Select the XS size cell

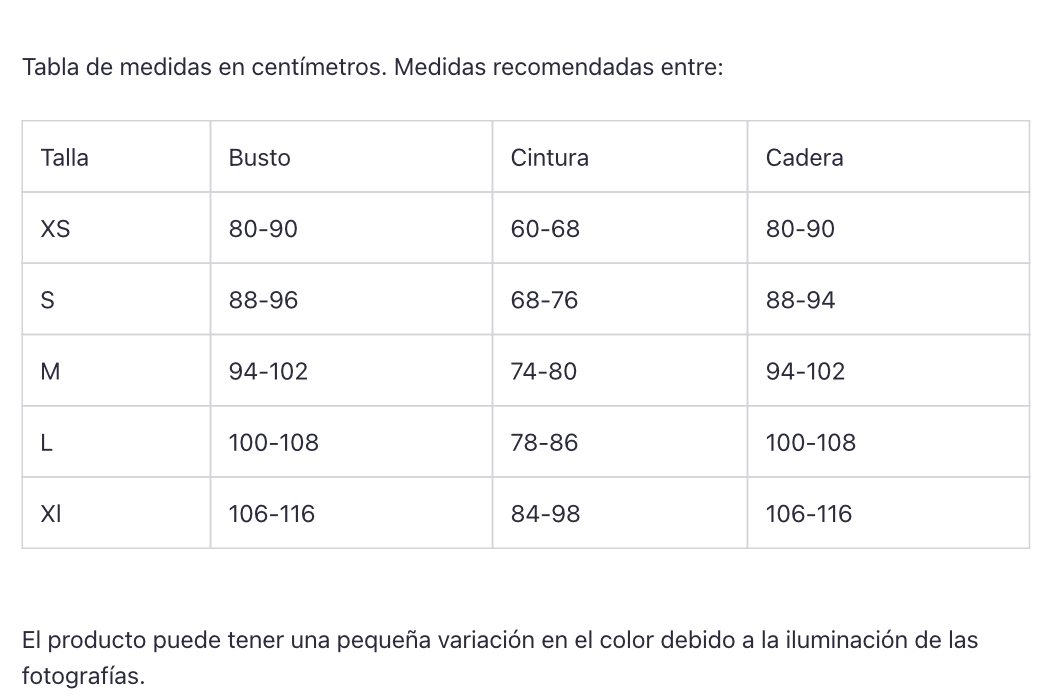55,229
